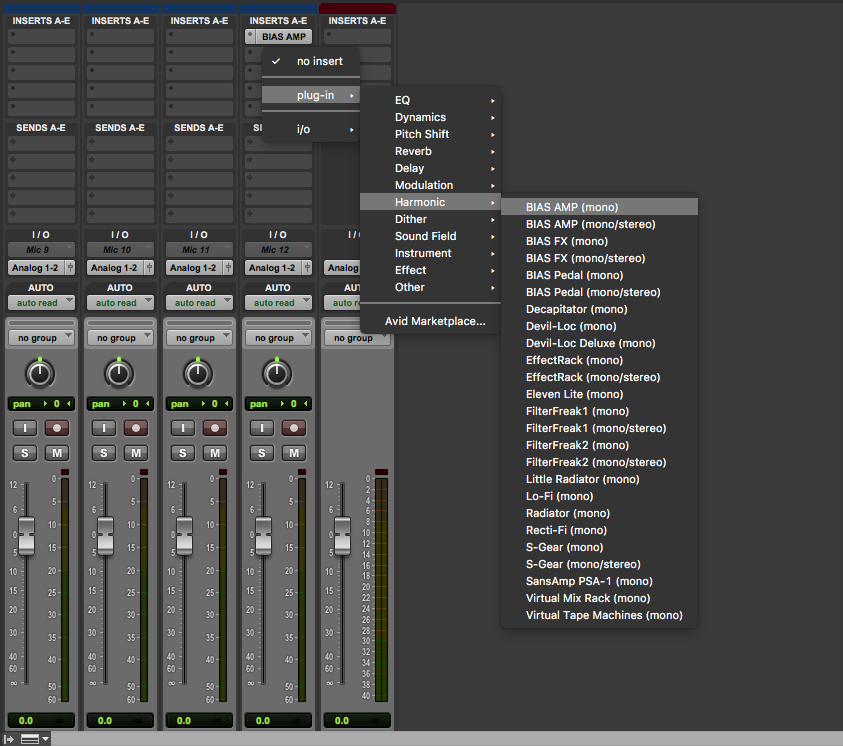Image resolution: width=843 pixels, height=746 pixels.
Task: Click first empty insert slot on Mic 9 track
Action: [41, 37]
